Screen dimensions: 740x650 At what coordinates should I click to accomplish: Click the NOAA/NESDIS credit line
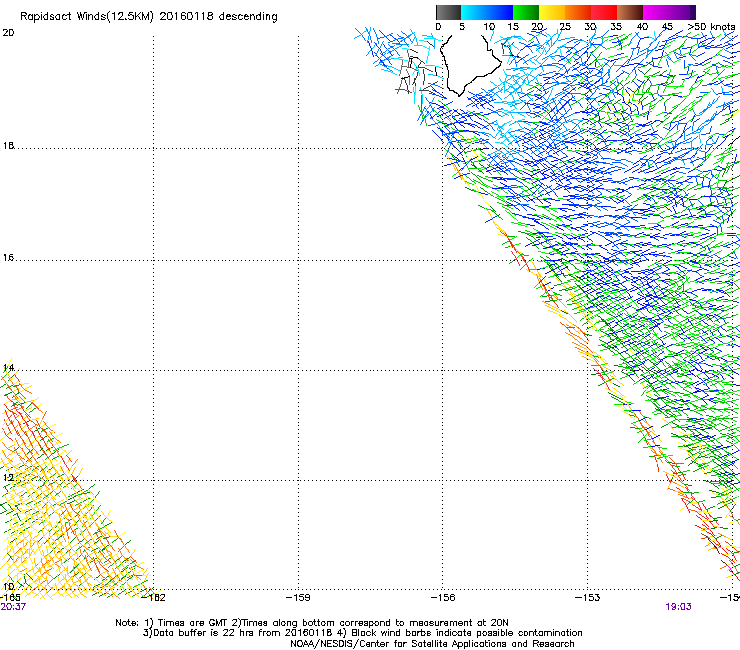432,644
